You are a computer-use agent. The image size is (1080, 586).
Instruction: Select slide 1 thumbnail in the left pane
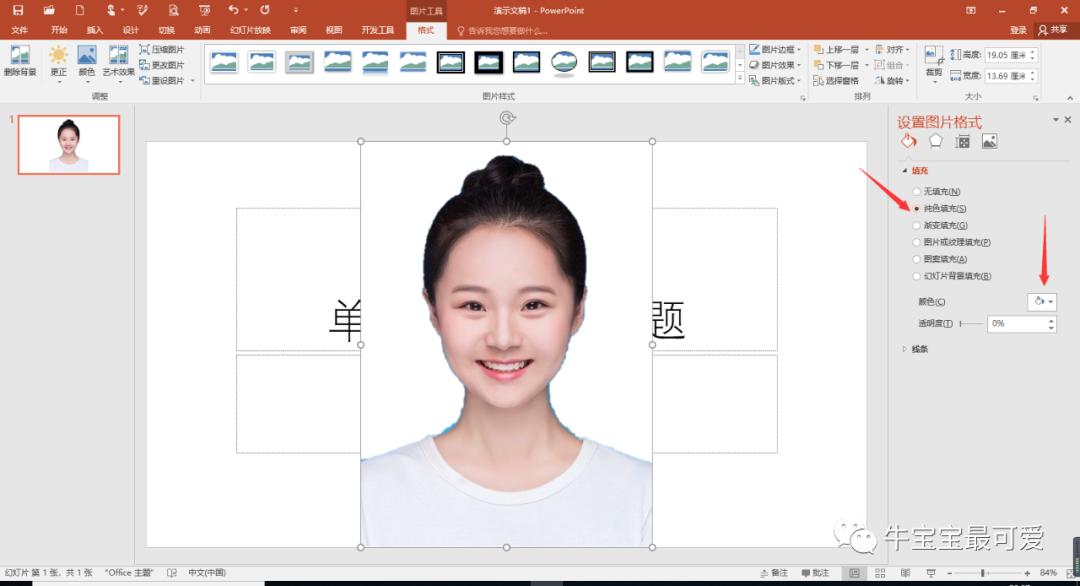pos(67,144)
